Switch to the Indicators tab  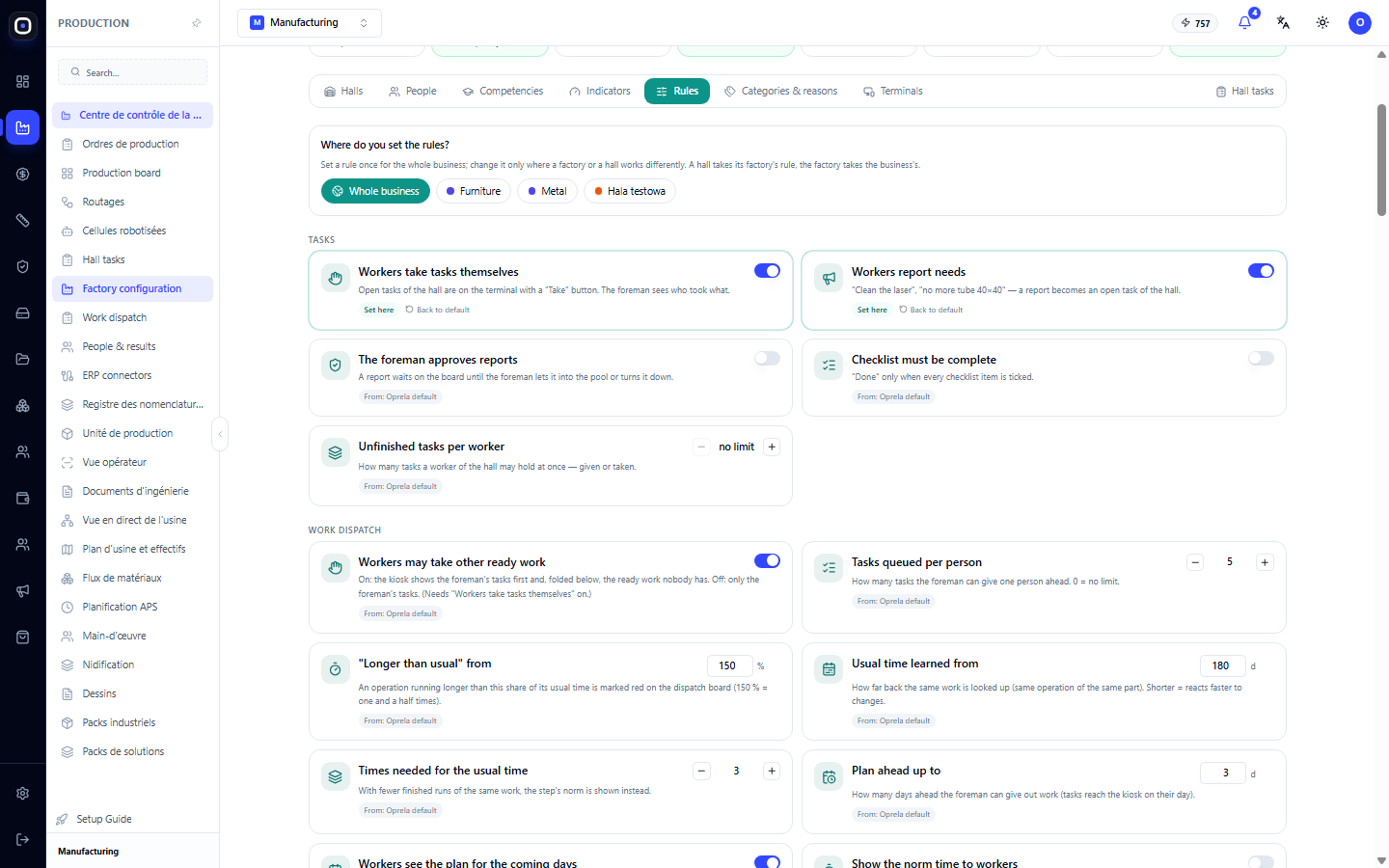[x=600, y=91]
